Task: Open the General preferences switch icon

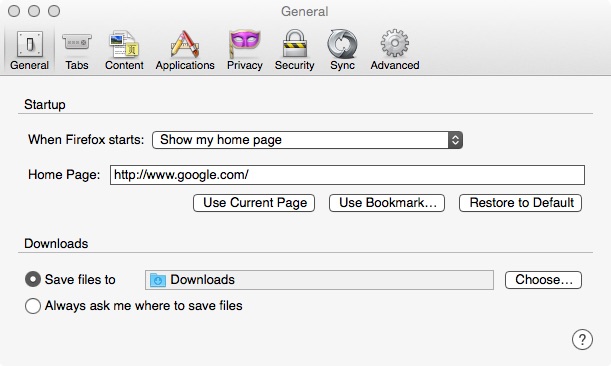Action: click(x=30, y=44)
